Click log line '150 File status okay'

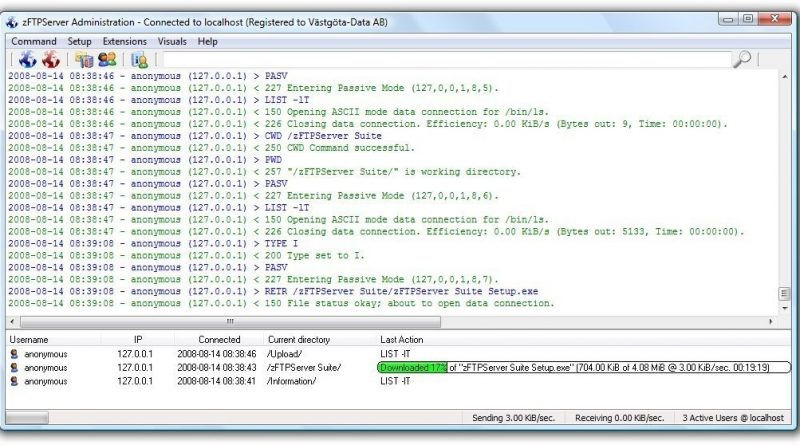pos(281,303)
